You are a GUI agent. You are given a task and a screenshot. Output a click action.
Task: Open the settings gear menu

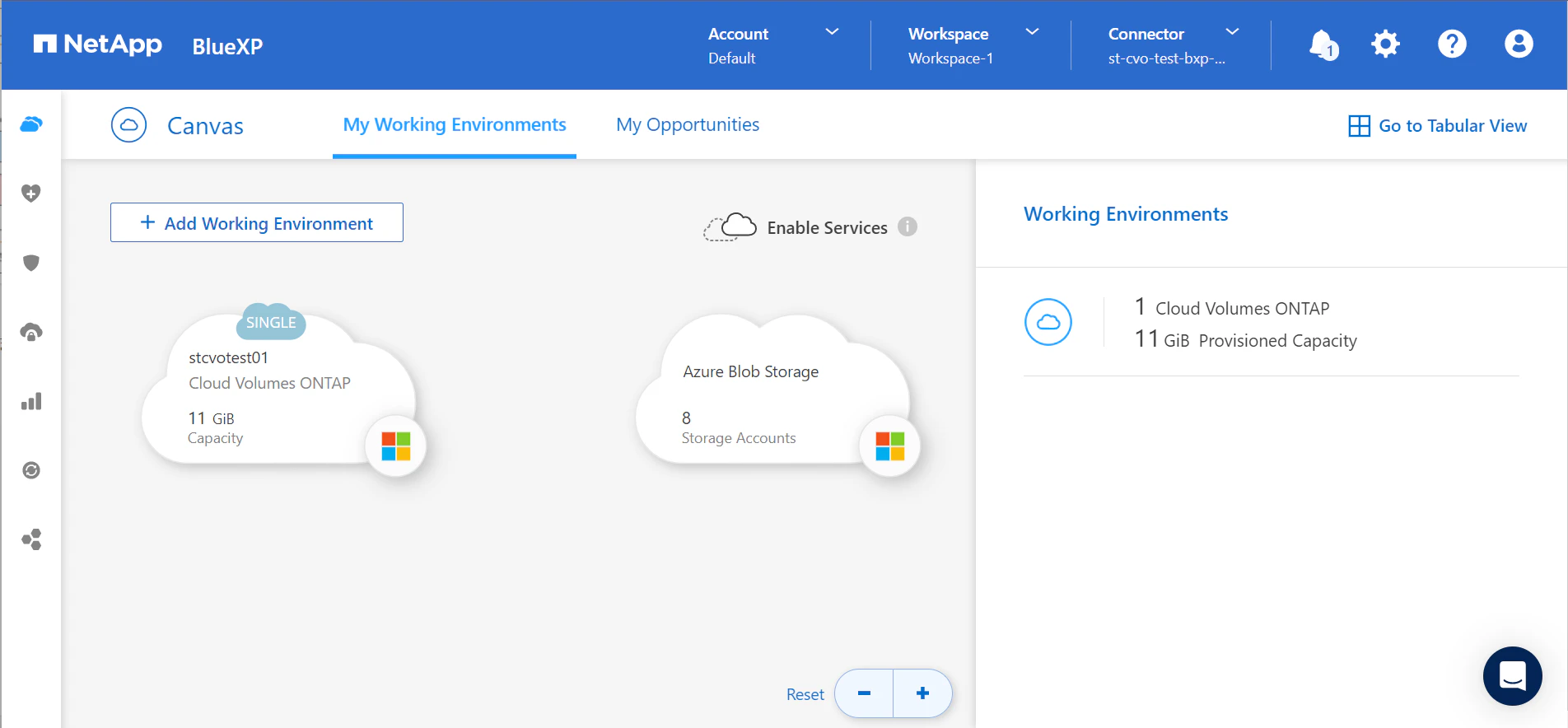pos(1385,44)
